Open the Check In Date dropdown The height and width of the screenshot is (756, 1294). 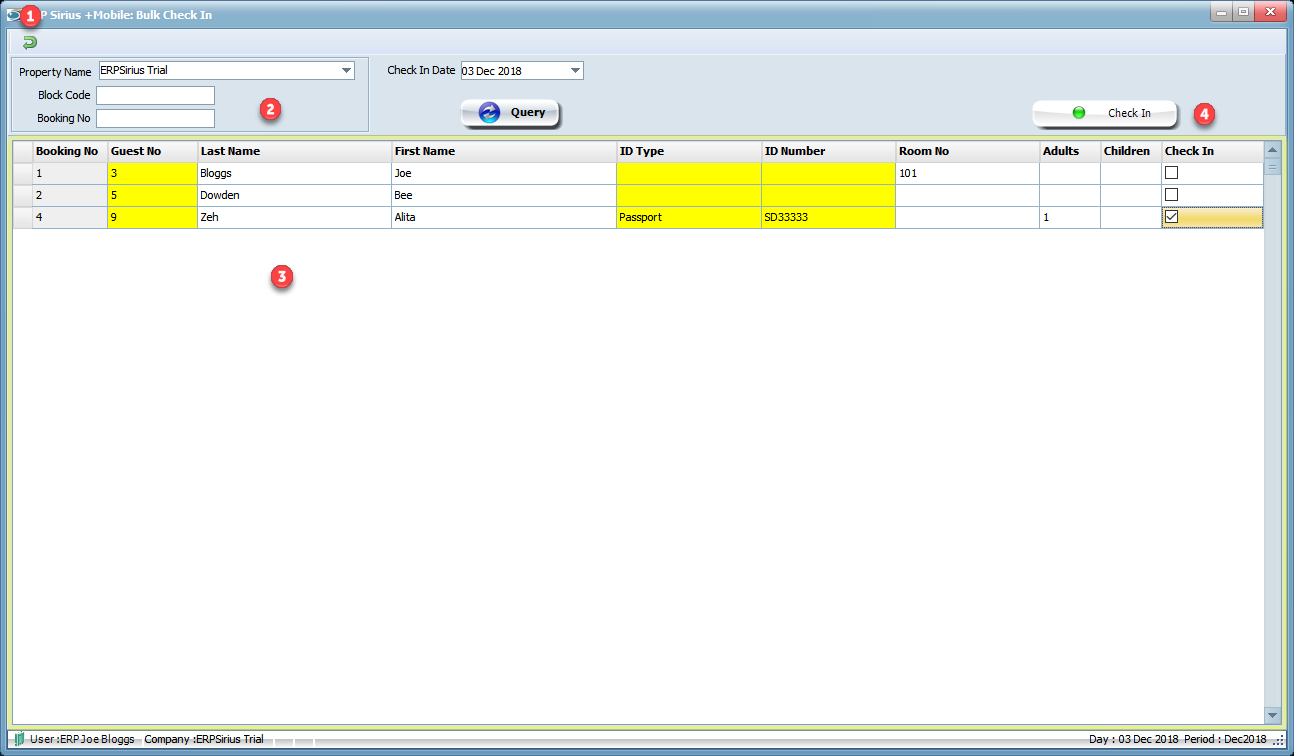tap(575, 71)
